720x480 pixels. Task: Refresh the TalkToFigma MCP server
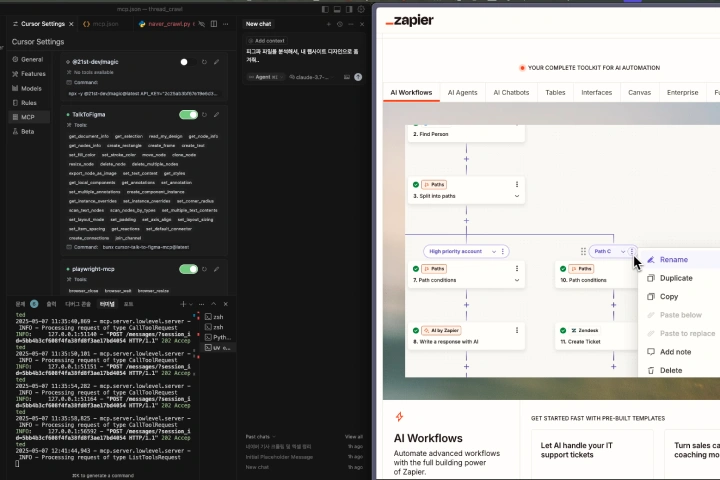coord(204,115)
